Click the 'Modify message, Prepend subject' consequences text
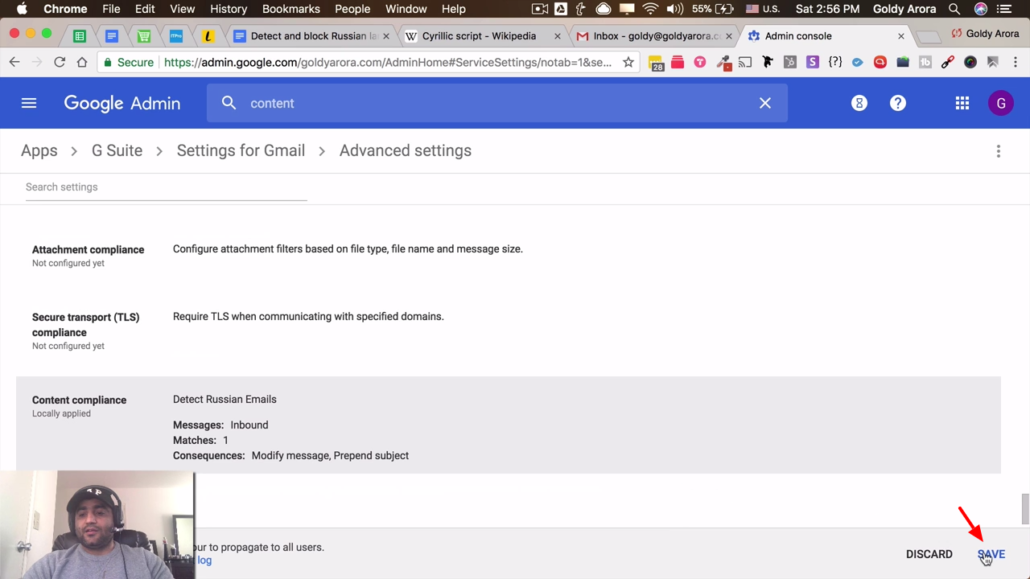Viewport: 1030px width, 579px height. click(330, 455)
